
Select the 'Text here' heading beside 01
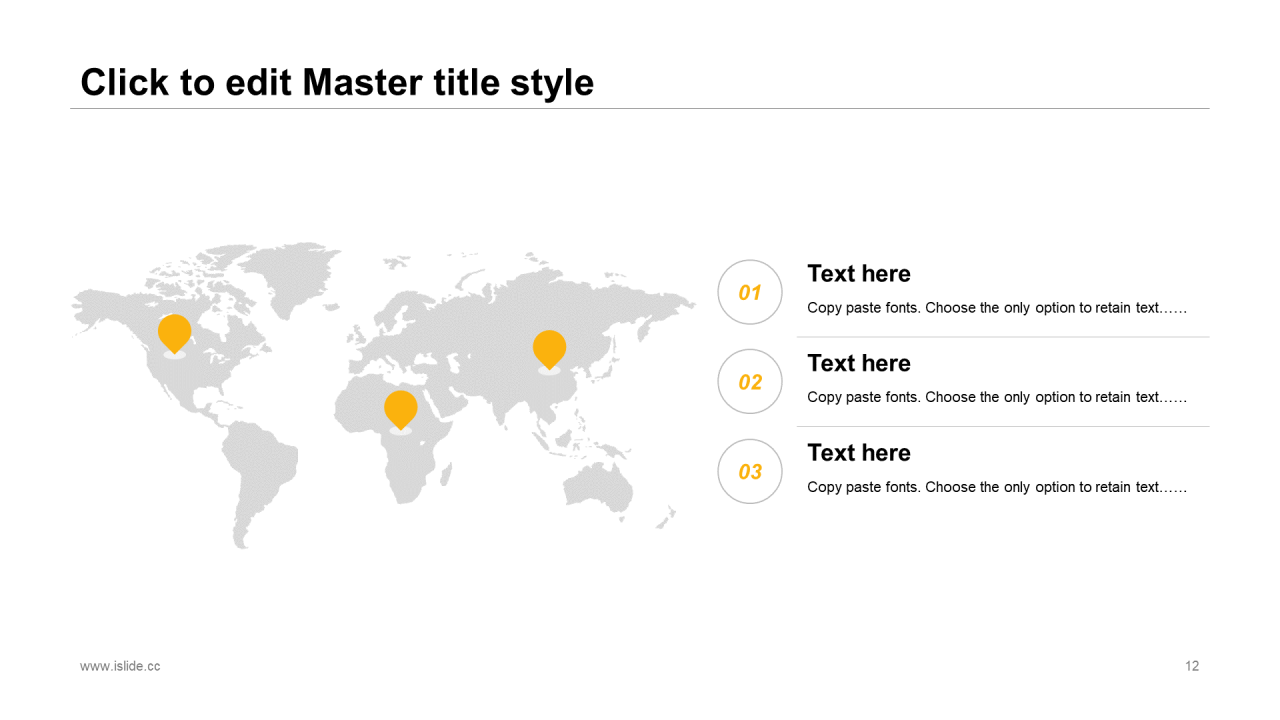coord(859,274)
